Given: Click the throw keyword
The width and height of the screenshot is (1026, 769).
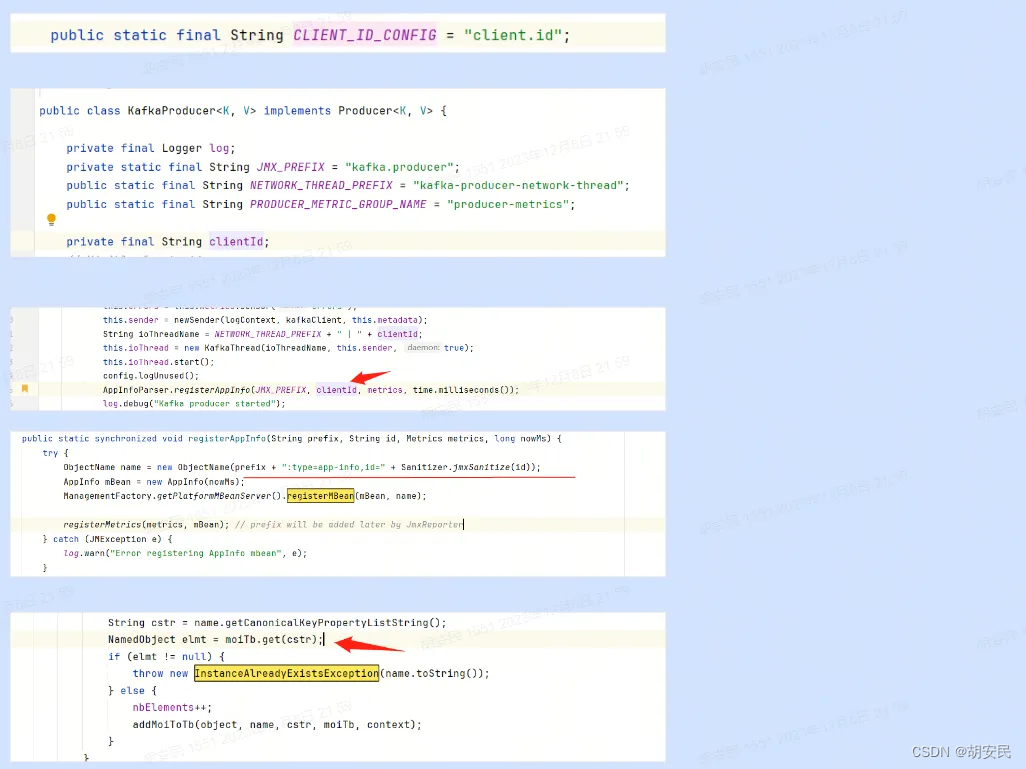Looking at the screenshot, I should pos(148,673).
